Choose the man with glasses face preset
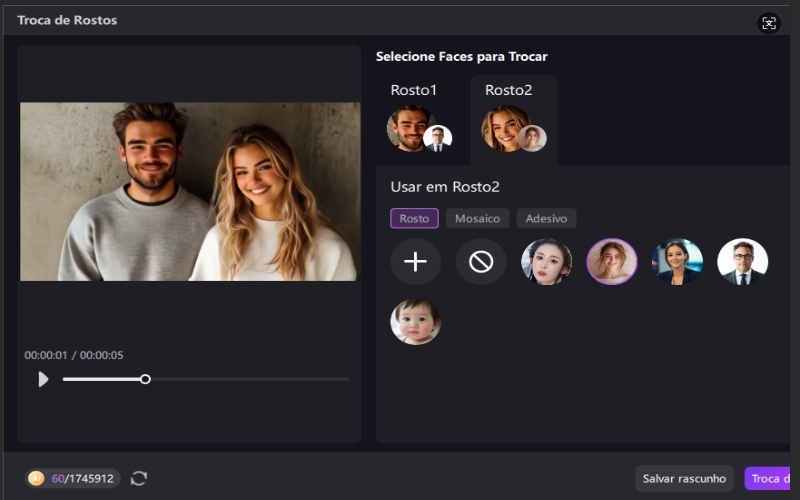800x500 pixels. 742,262
